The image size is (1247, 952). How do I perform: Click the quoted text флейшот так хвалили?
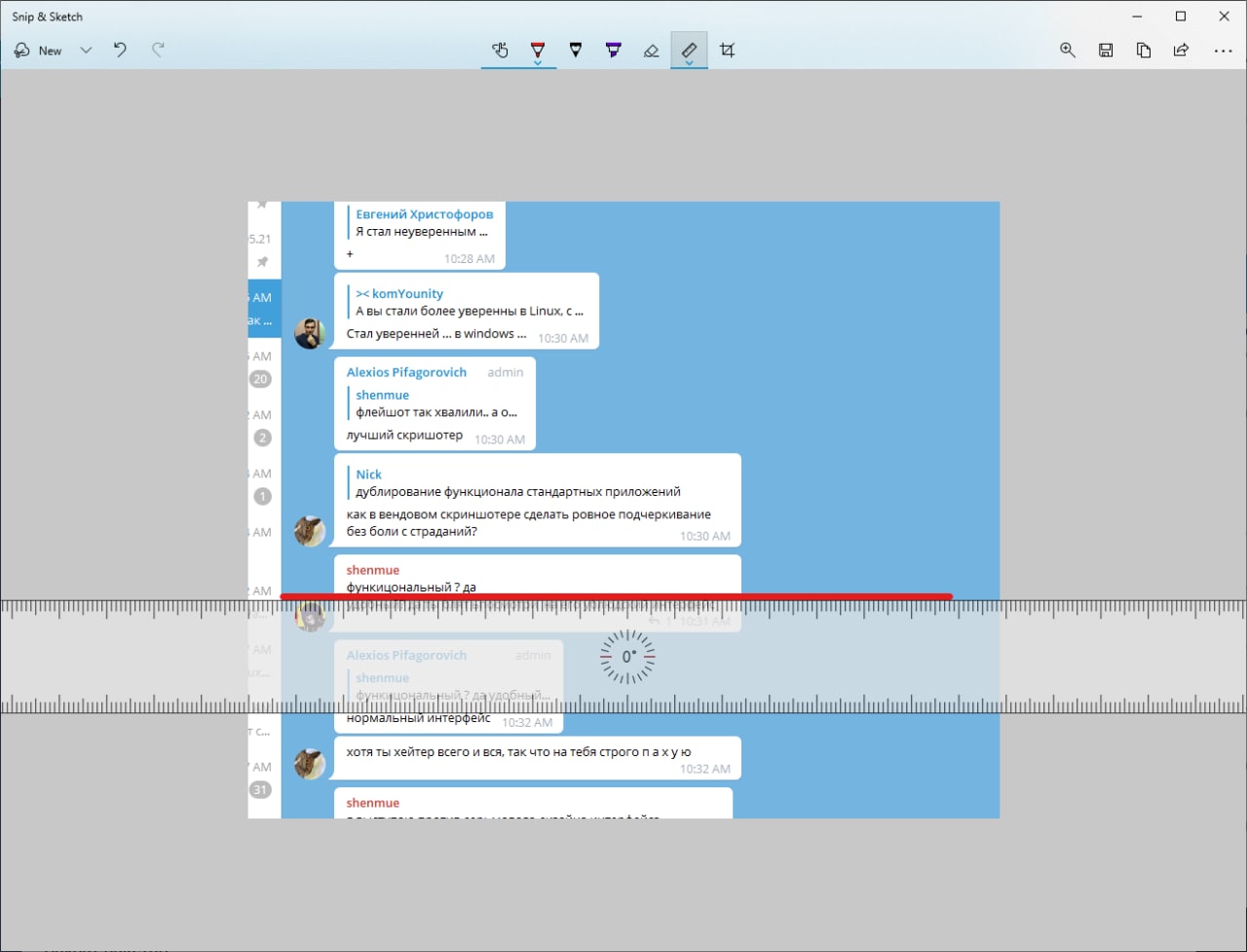point(436,412)
